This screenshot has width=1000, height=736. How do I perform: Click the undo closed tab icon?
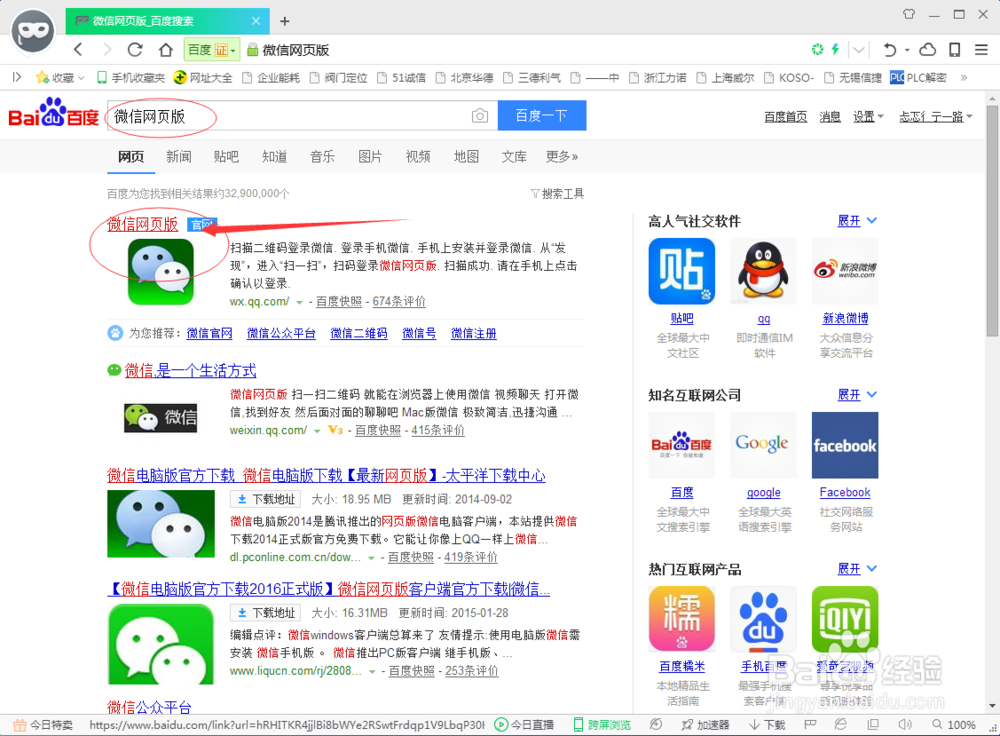890,50
